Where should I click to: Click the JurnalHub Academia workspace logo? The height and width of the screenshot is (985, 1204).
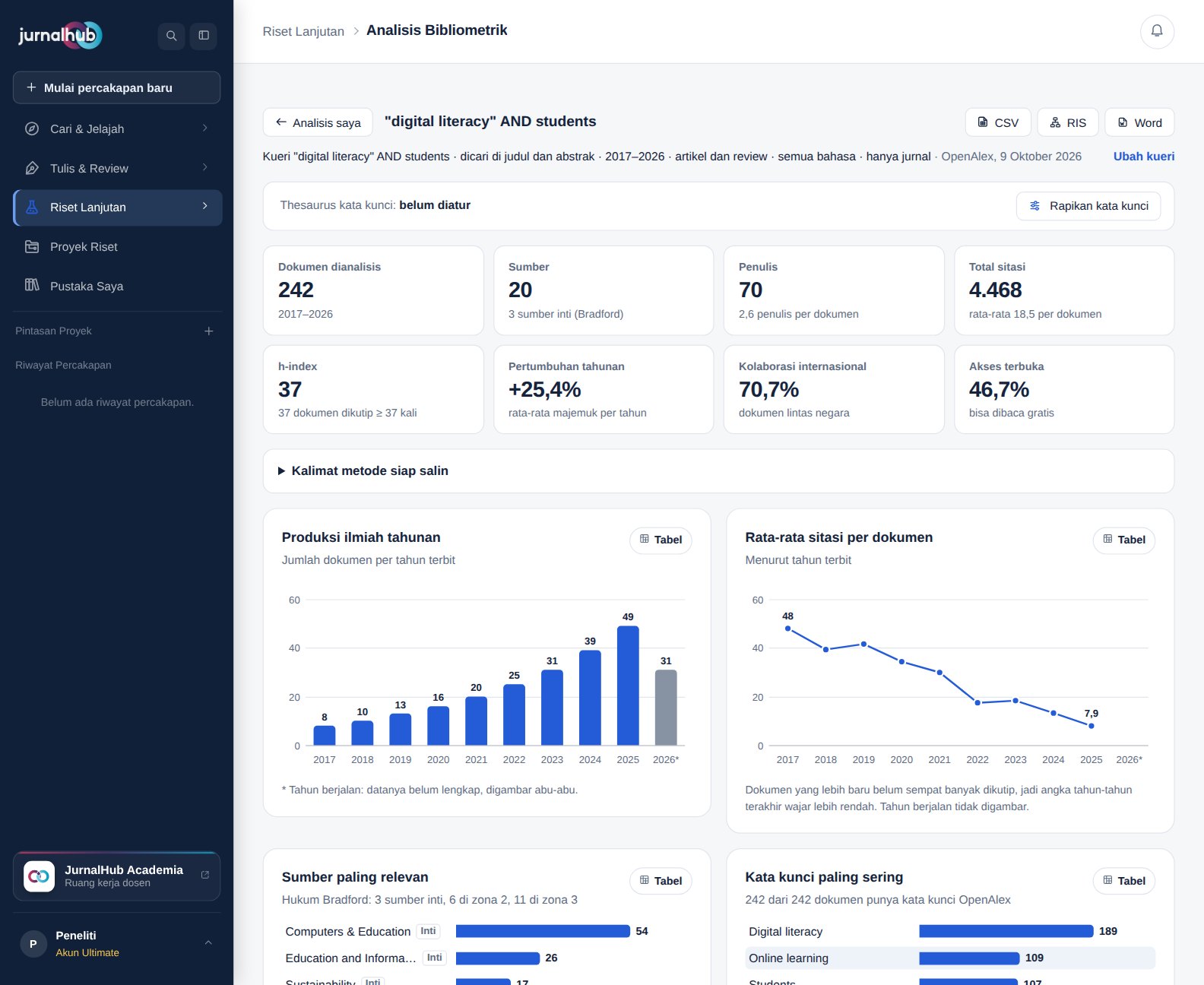click(39, 876)
